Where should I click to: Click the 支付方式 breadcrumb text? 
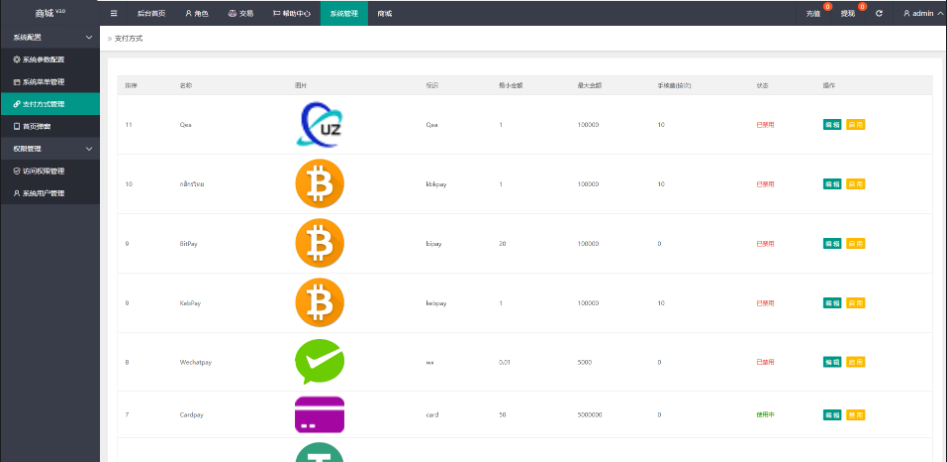point(129,39)
